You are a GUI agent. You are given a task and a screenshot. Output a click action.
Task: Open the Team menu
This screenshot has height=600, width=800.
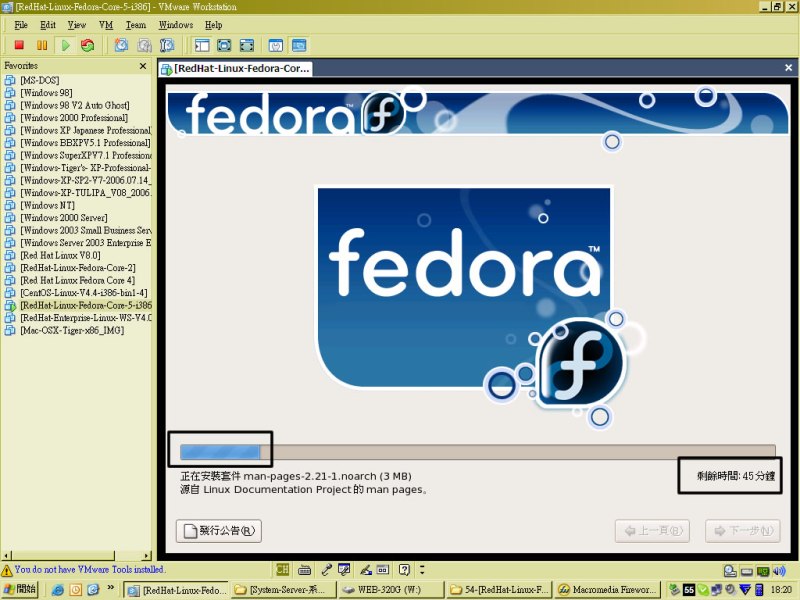point(136,25)
